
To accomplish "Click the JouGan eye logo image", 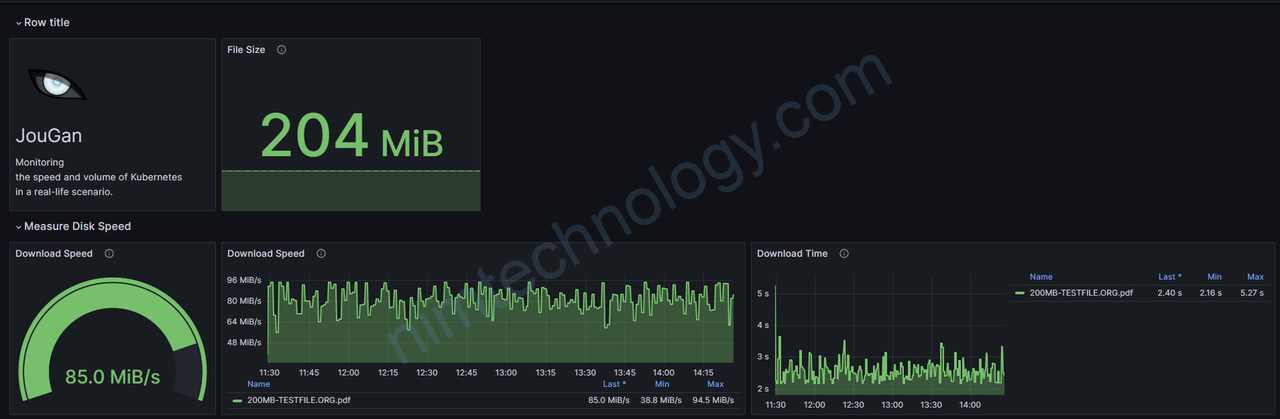I will coord(57,86).
